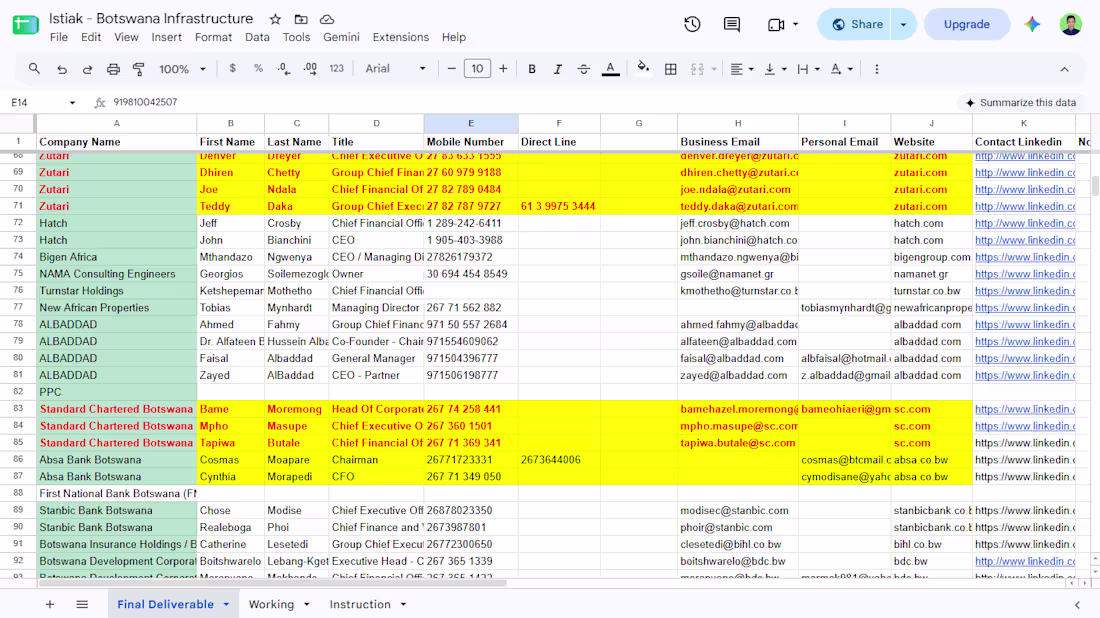
Task: Move the document to a folder
Action: (x=301, y=19)
